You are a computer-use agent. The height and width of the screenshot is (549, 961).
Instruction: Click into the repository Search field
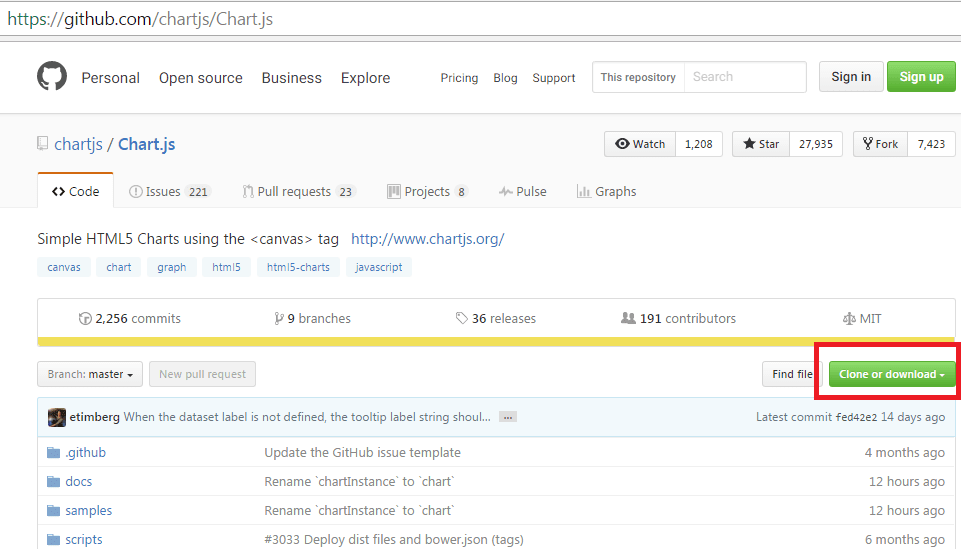pyautogui.click(x=745, y=77)
